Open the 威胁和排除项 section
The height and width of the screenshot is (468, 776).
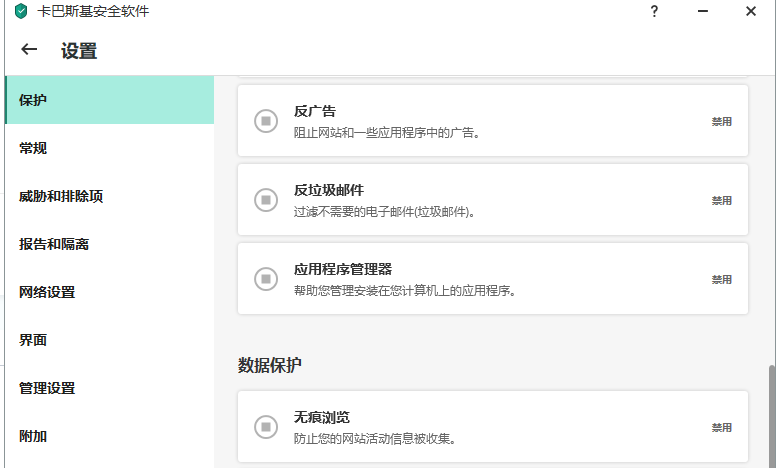pos(61,196)
